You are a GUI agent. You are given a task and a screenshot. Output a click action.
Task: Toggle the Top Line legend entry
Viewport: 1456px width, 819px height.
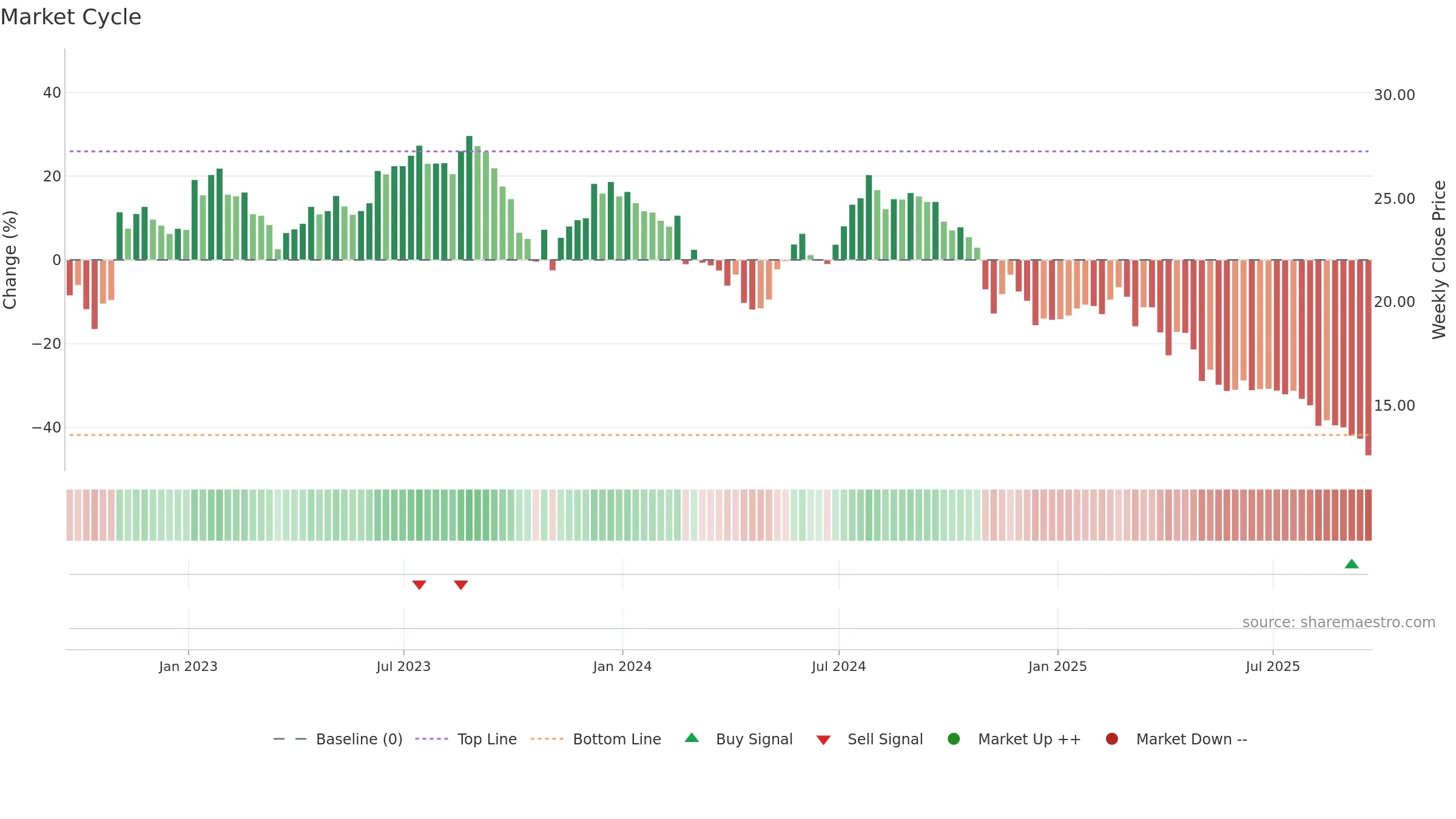click(x=466, y=739)
